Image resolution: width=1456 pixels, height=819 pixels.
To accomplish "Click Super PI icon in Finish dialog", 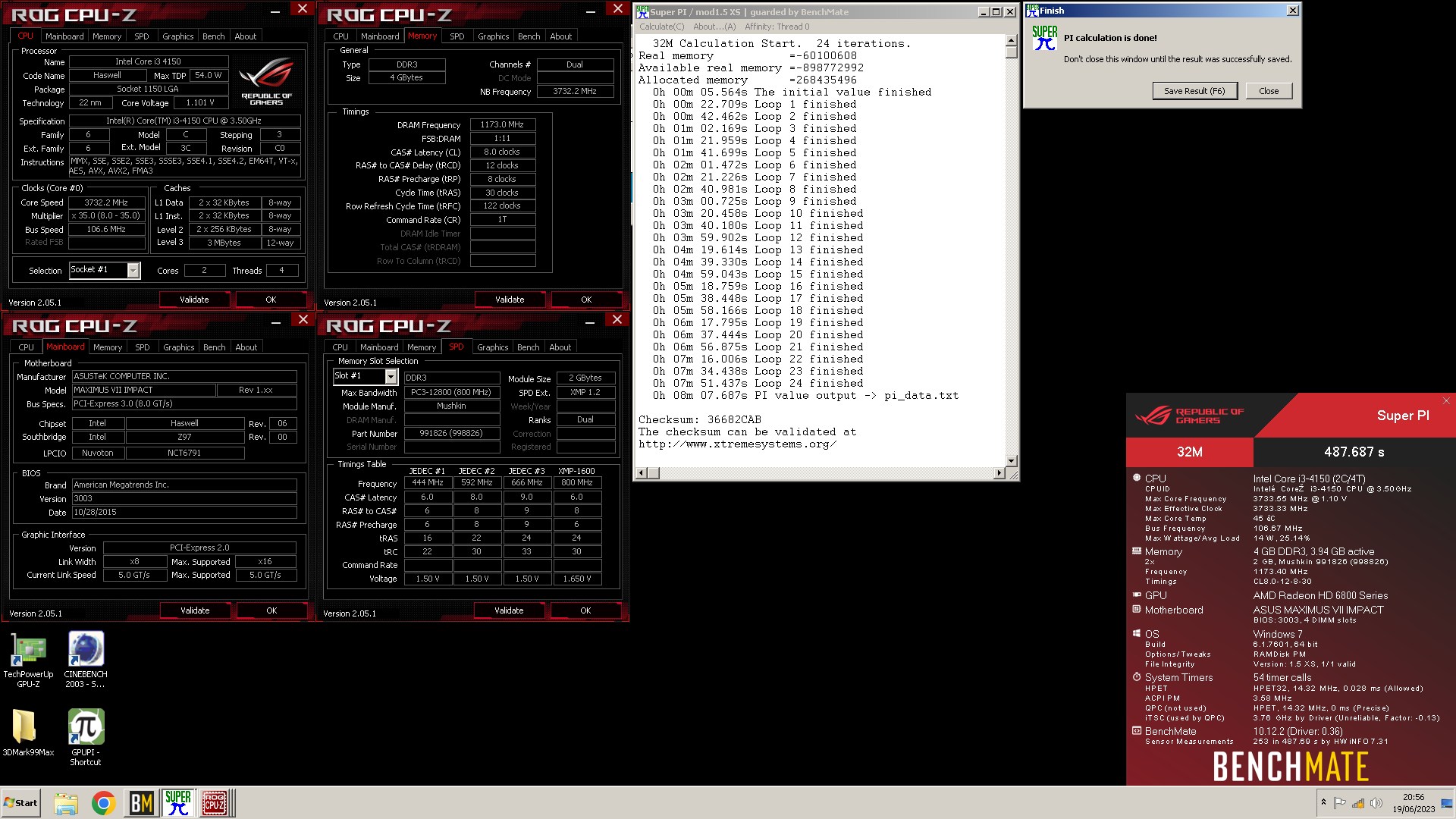I will point(1044,38).
